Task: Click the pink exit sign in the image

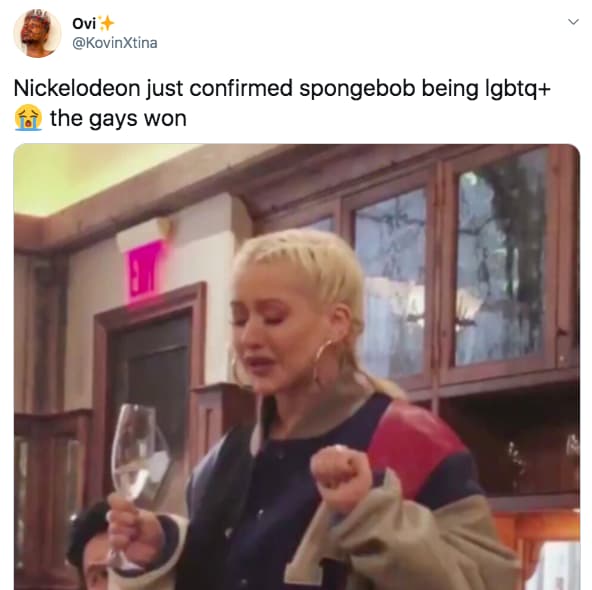Action: (145, 270)
